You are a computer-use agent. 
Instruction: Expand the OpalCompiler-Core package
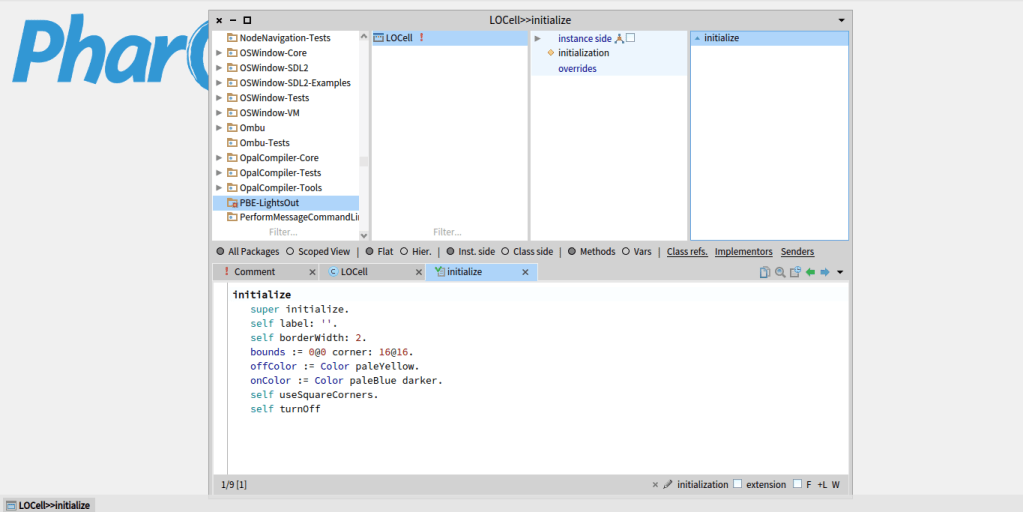point(219,158)
